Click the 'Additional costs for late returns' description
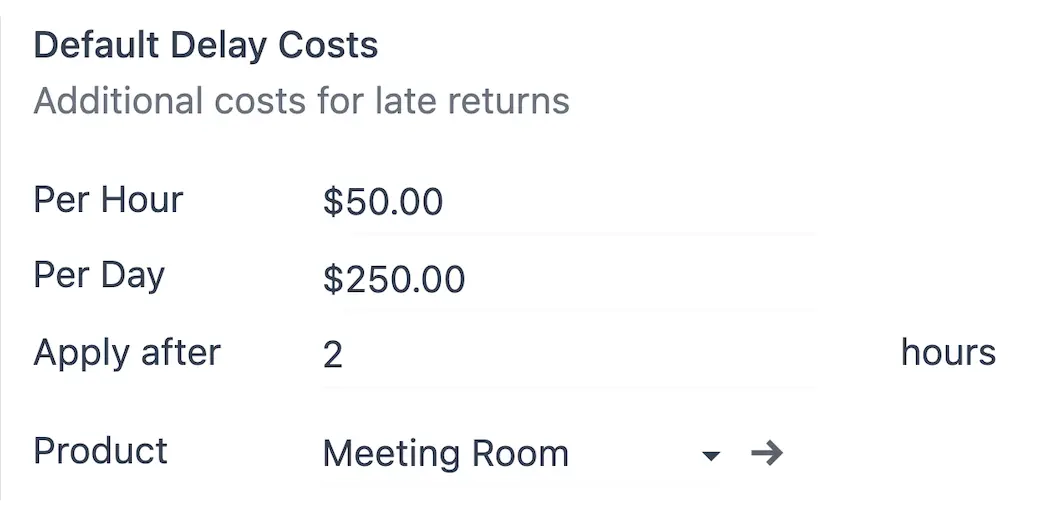Viewport: 1046px width, 522px height. pos(301,101)
